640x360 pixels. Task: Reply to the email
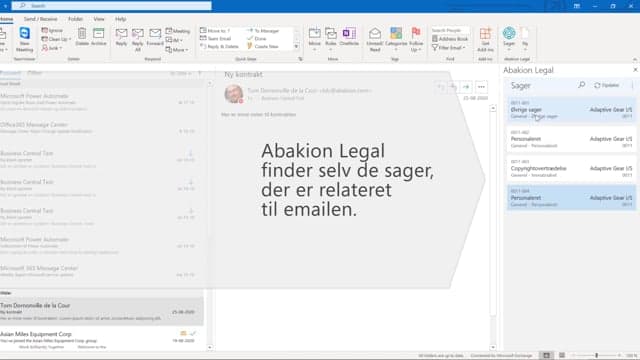121,37
